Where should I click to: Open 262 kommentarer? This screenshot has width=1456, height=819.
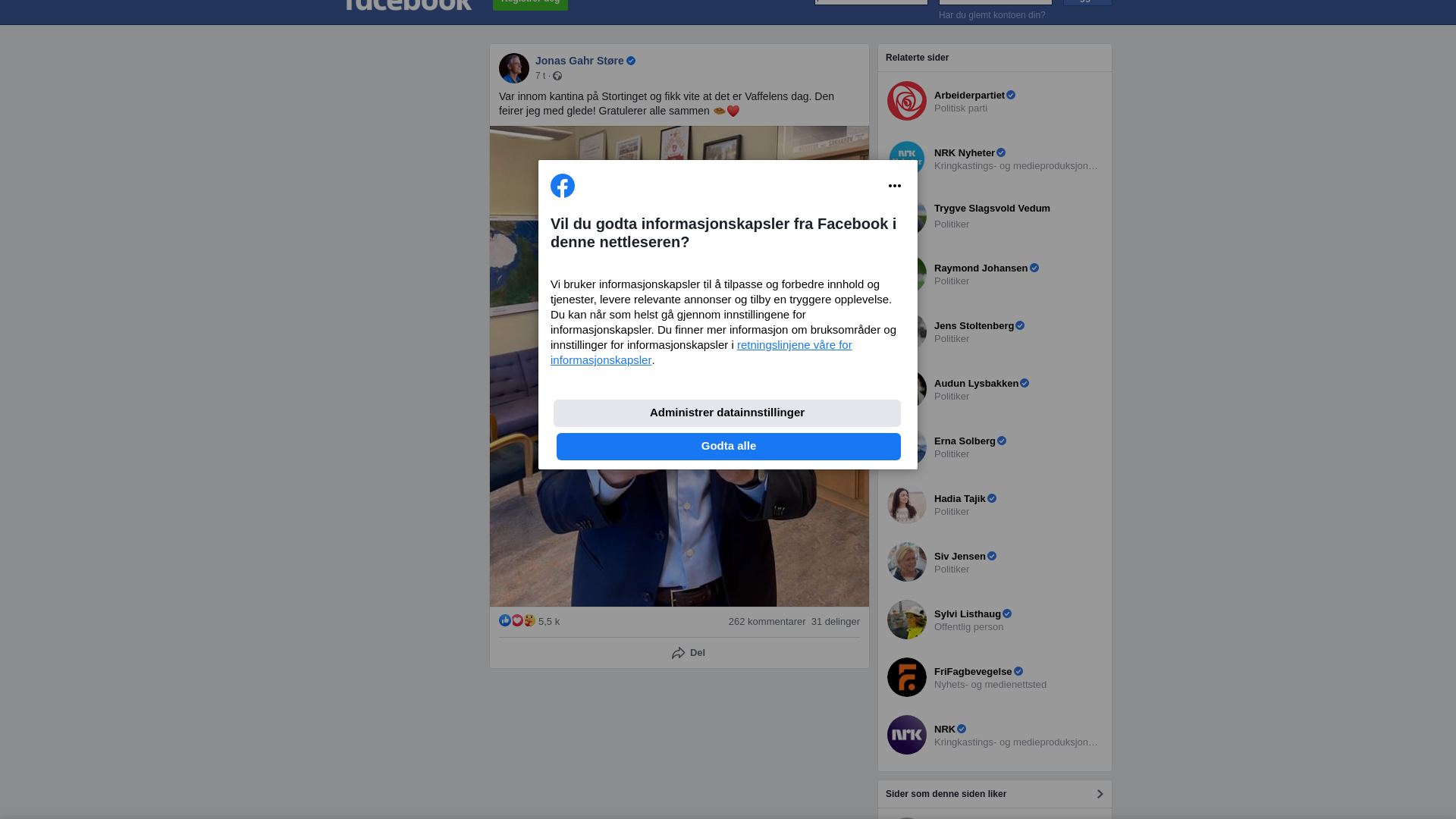tap(767, 622)
